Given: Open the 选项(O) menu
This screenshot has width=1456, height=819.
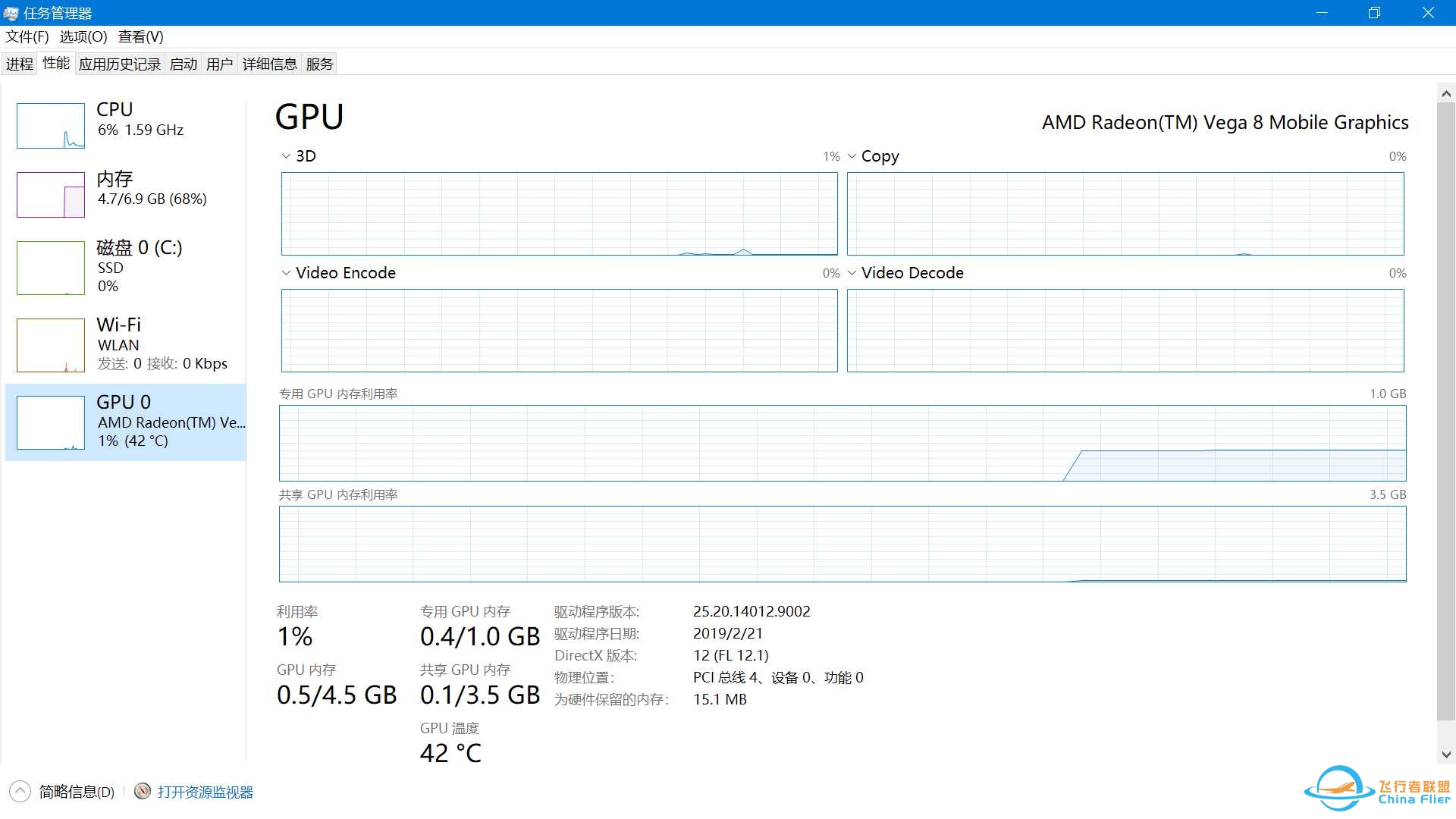Looking at the screenshot, I should [x=83, y=36].
